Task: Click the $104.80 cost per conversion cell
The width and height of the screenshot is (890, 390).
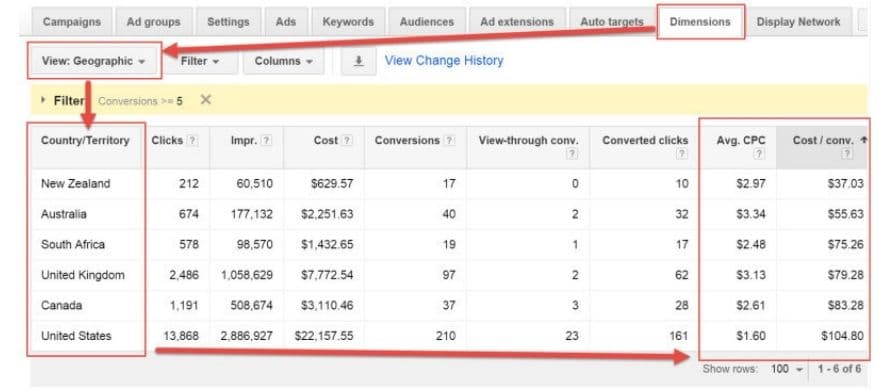Action: [x=842, y=336]
